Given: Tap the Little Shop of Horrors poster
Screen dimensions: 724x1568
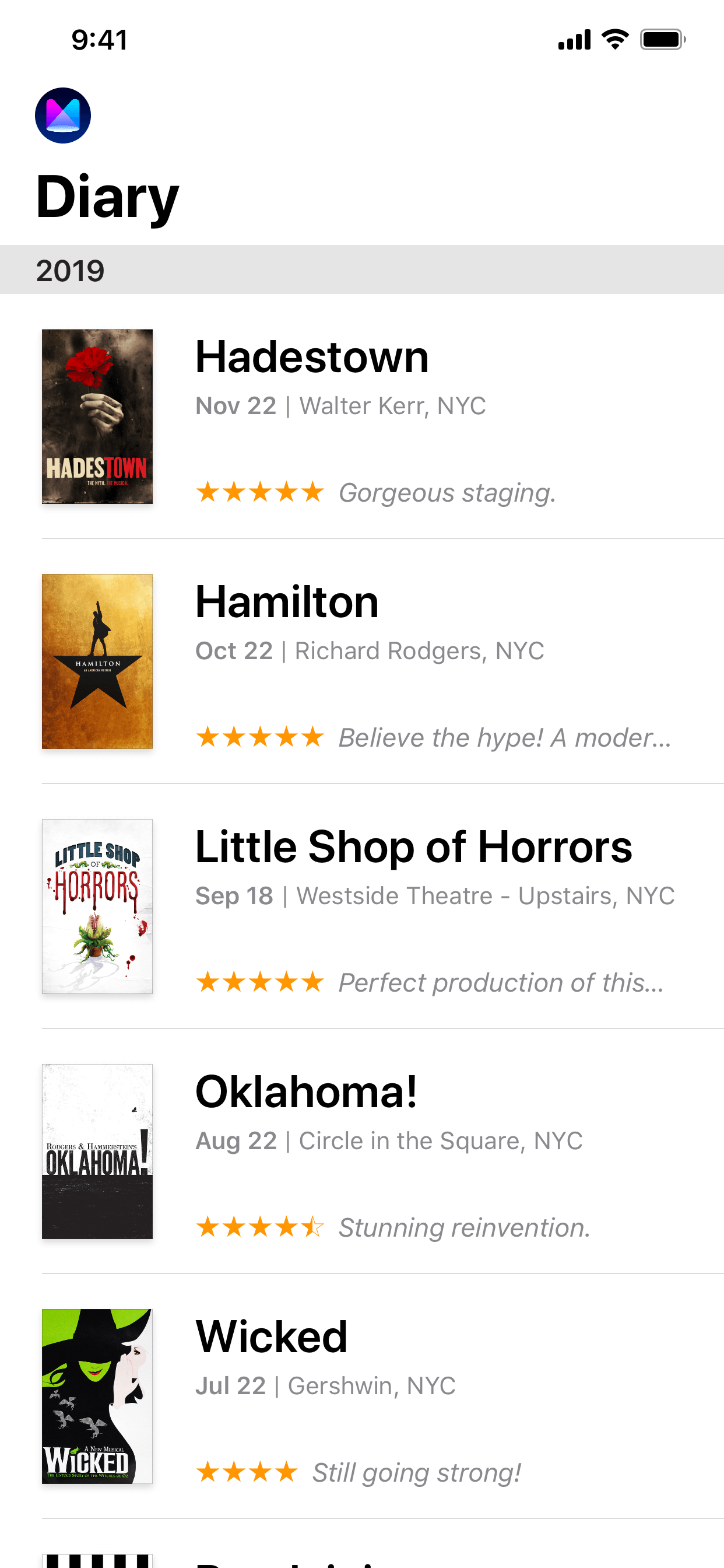Looking at the screenshot, I should tap(97, 907).
